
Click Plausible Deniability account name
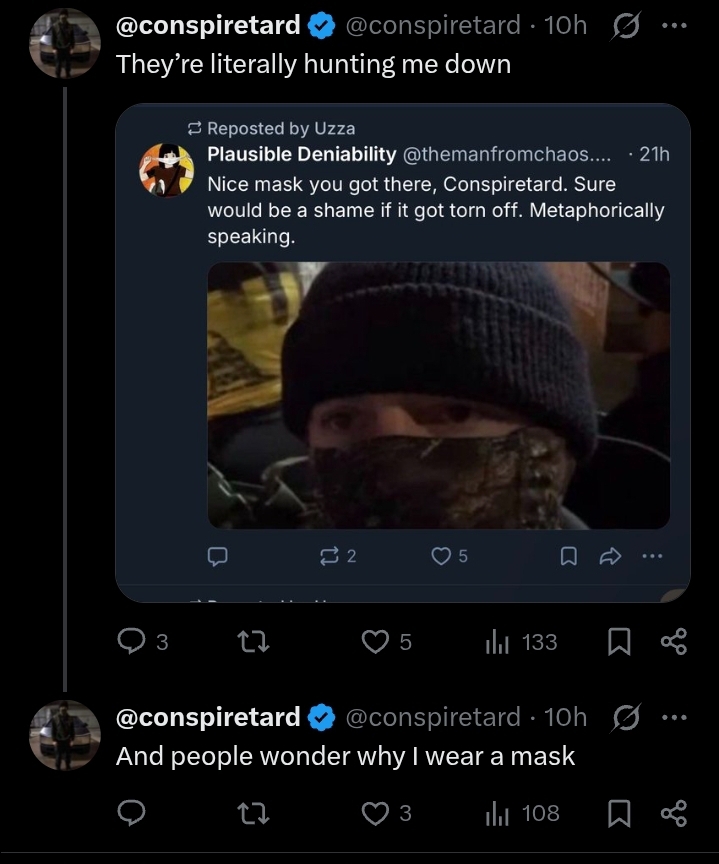[x=301, y=154]
